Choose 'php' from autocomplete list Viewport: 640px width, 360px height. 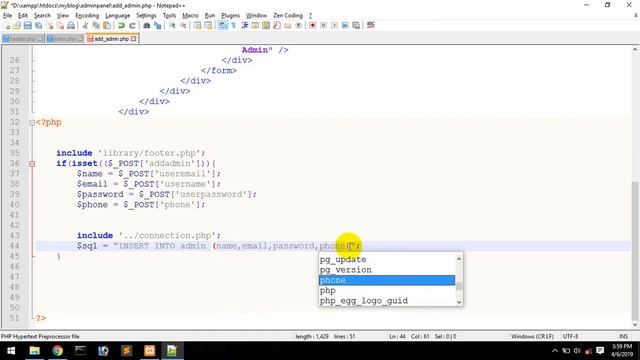387,291
